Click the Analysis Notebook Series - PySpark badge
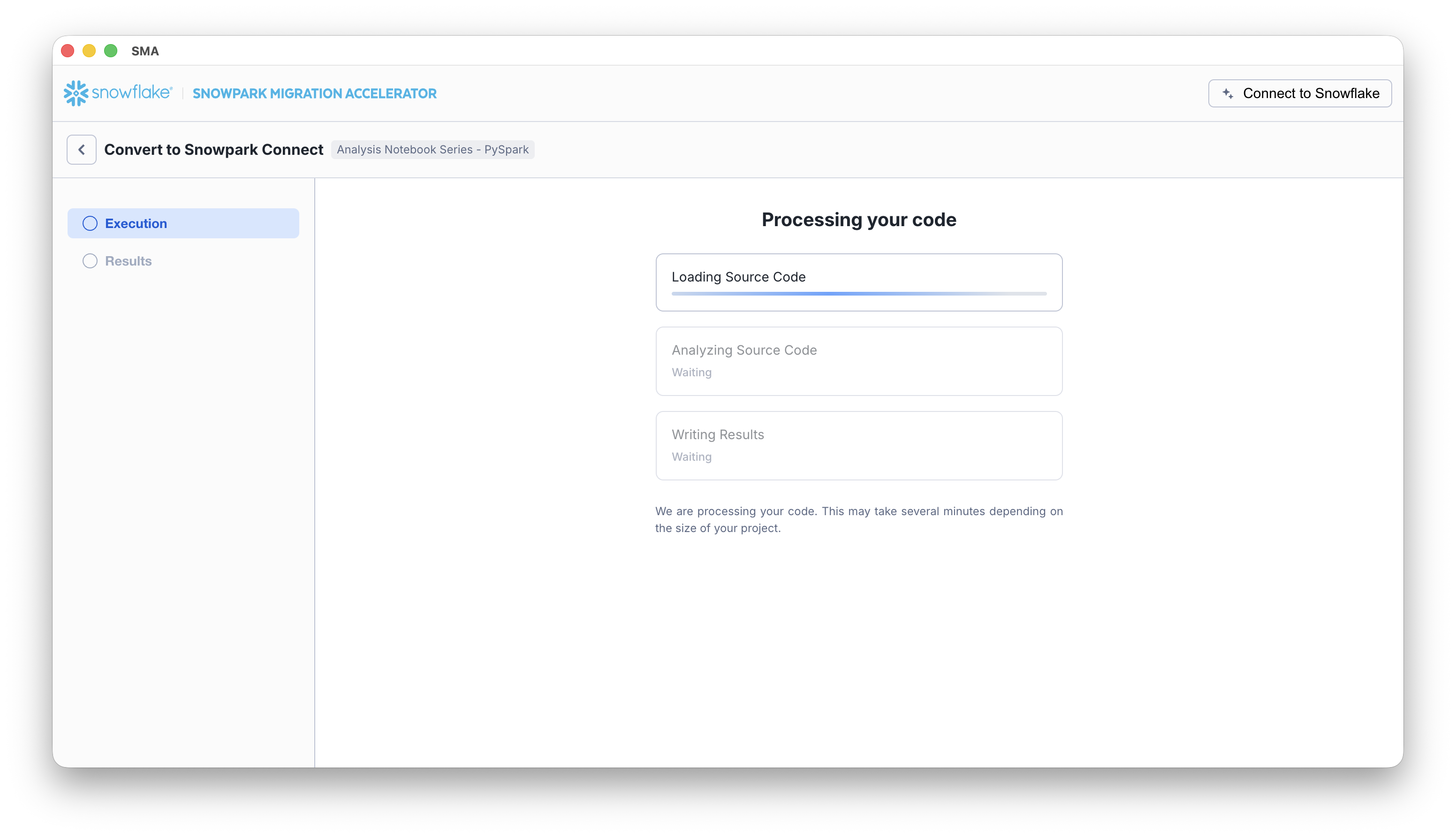The image size is (1456, 837). coord(432,150)
